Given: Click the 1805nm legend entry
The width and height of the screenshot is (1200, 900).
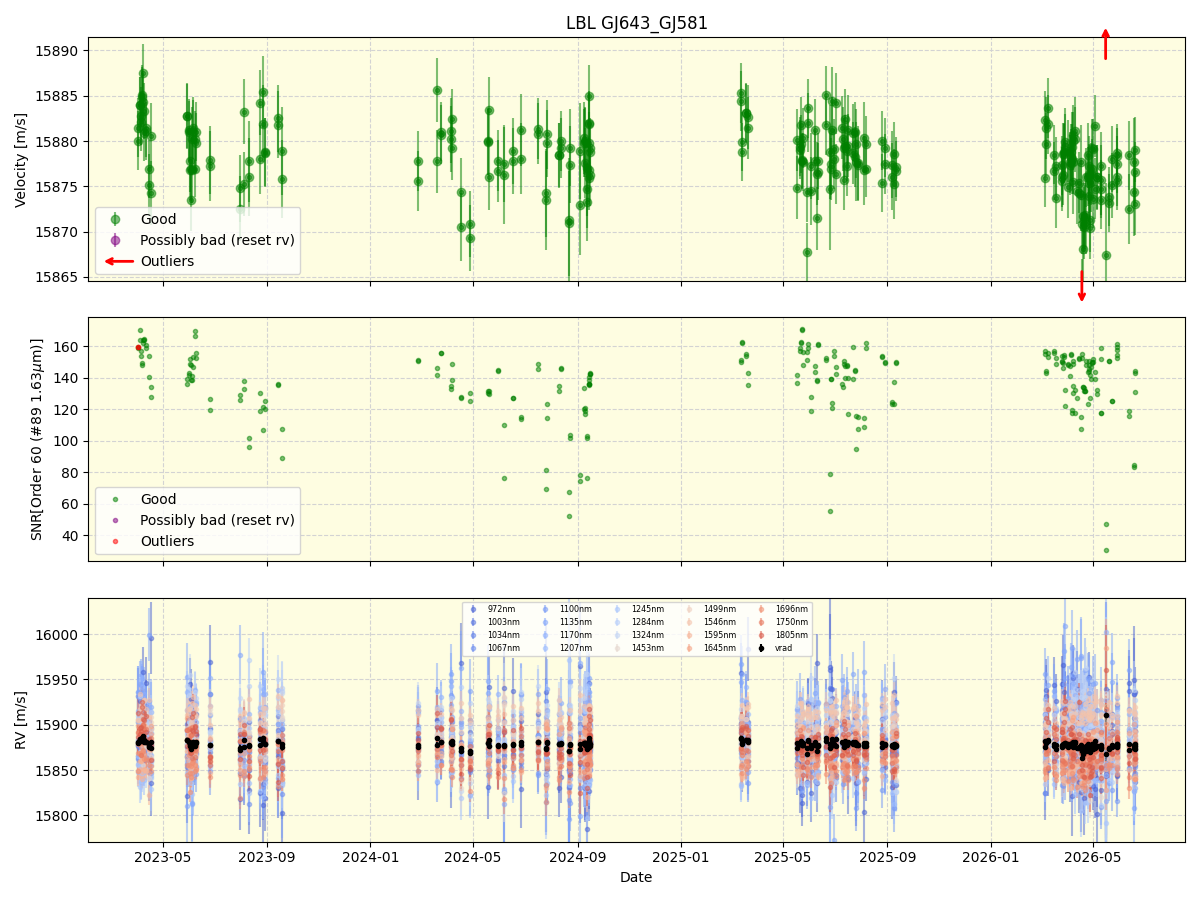Looking at the screenshot, I should pyautogui.click(x=783, y=635).
